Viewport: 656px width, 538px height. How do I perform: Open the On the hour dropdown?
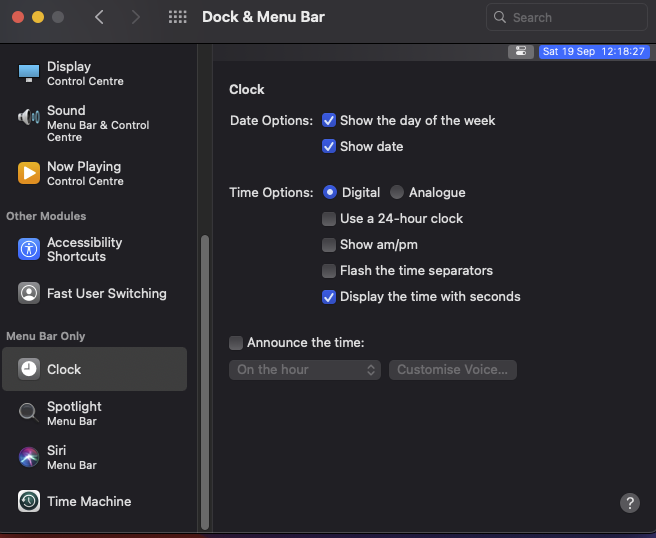(305, 370)
